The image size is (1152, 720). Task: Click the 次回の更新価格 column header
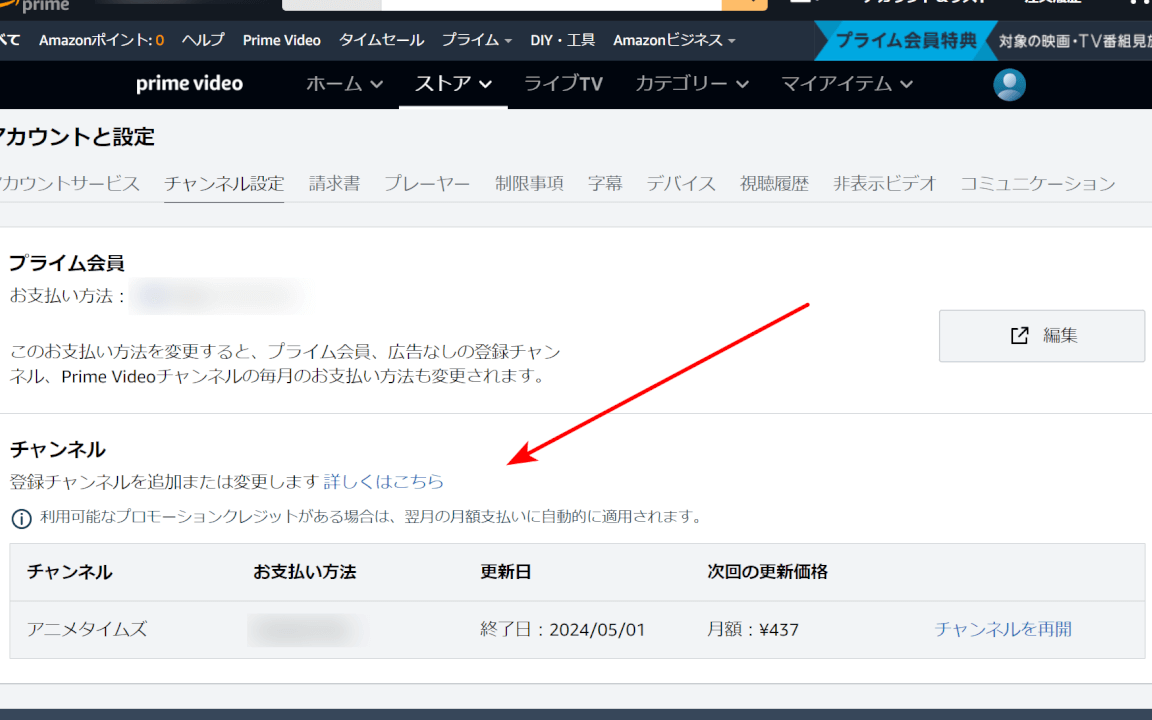[x=767, y=572]
